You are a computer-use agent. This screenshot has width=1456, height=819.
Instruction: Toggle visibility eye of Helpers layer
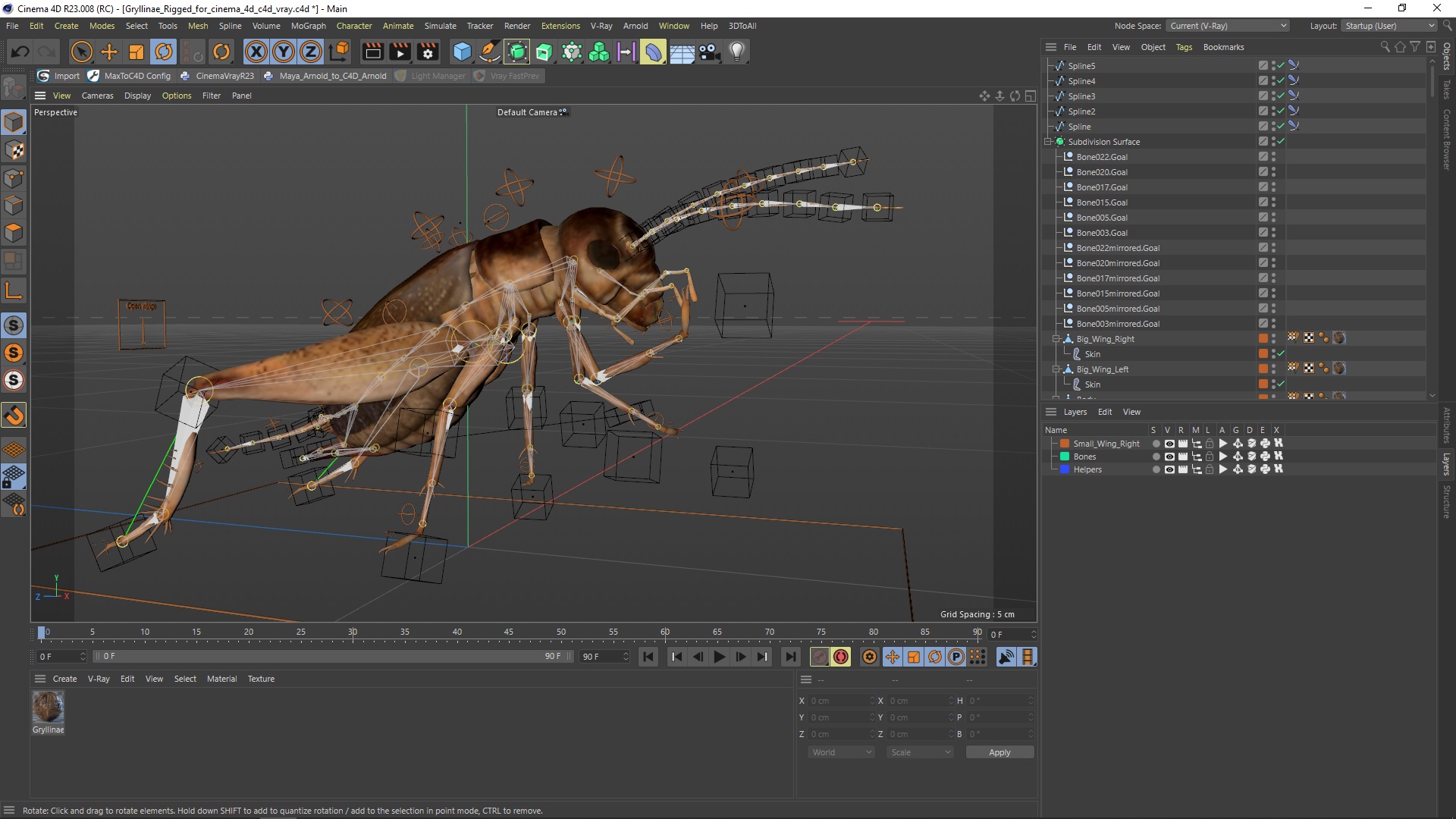[1169, 469]
